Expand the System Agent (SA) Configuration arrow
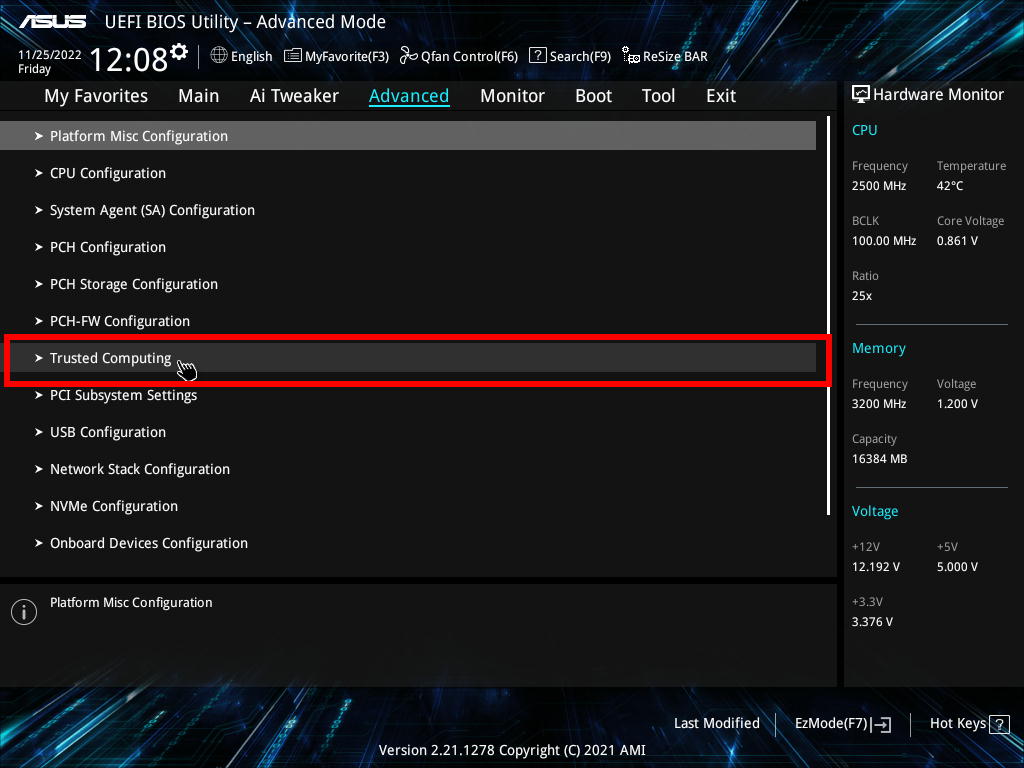The height and width of the screenshot is (768, 1024). (x=39, y=210)
